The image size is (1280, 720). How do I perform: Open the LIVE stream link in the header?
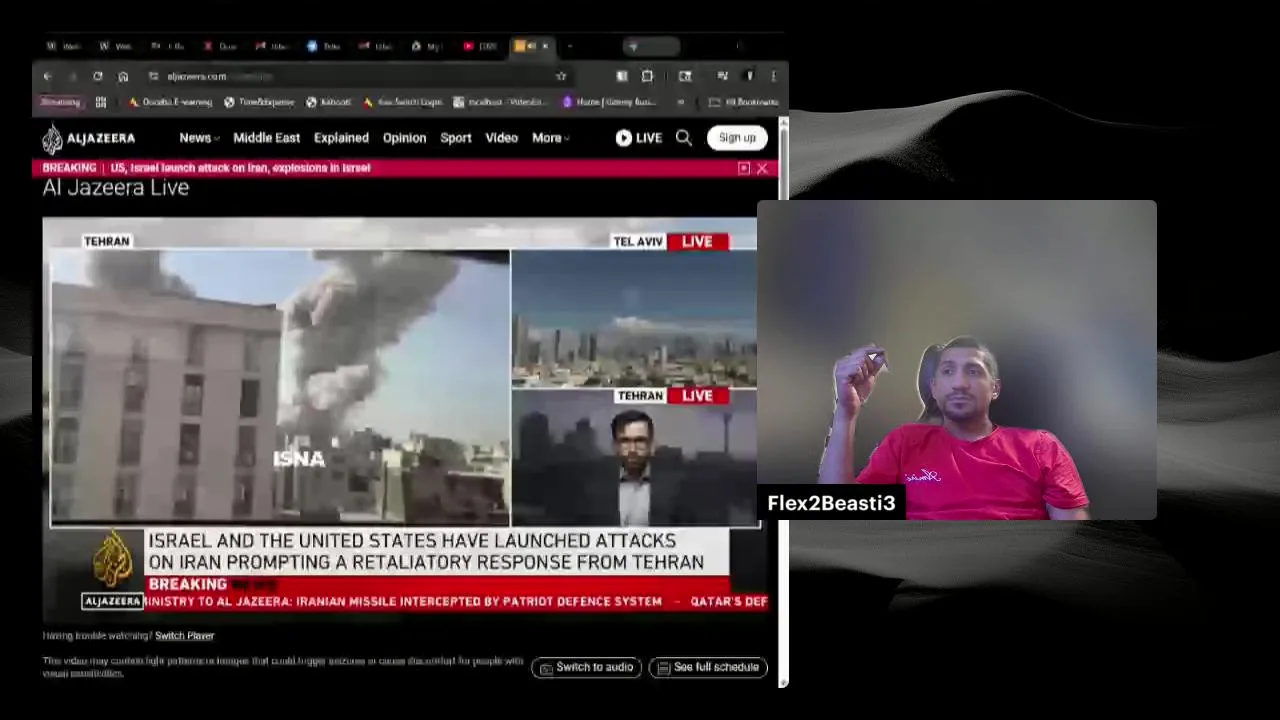point(639,138)
